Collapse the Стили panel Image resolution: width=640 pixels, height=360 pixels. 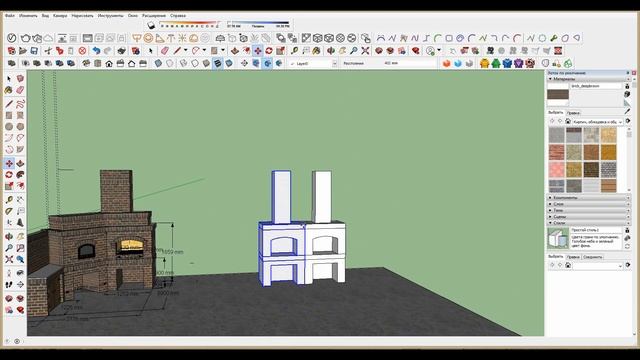click(x=588, y=223)
